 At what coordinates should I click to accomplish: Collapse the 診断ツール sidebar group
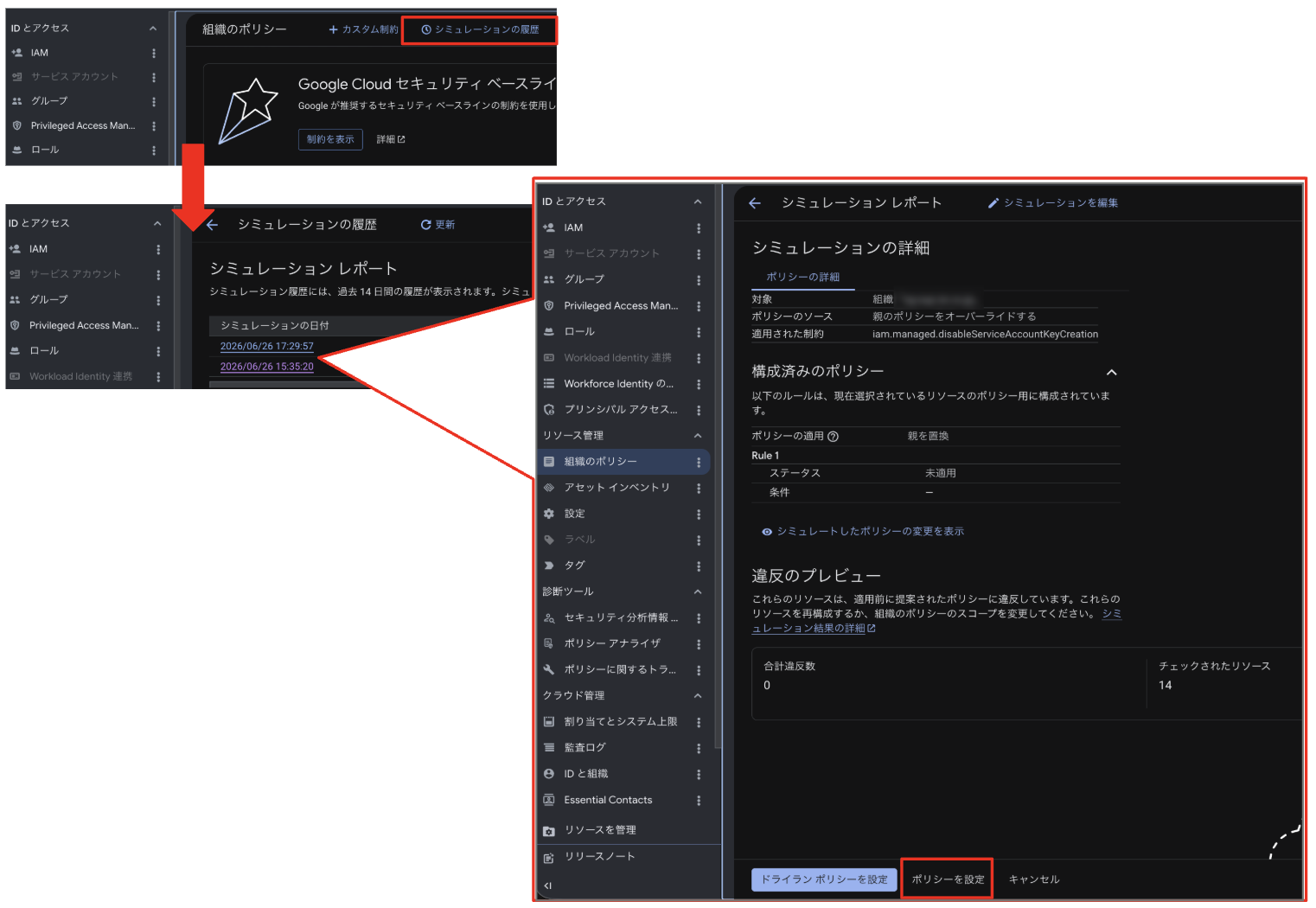click(698, 592)
